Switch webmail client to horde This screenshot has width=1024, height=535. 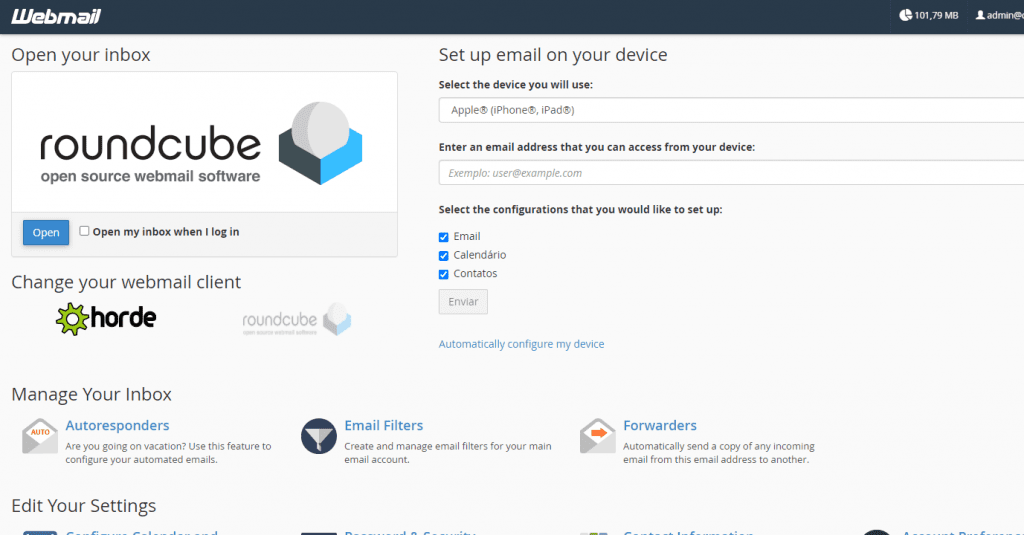106,319
